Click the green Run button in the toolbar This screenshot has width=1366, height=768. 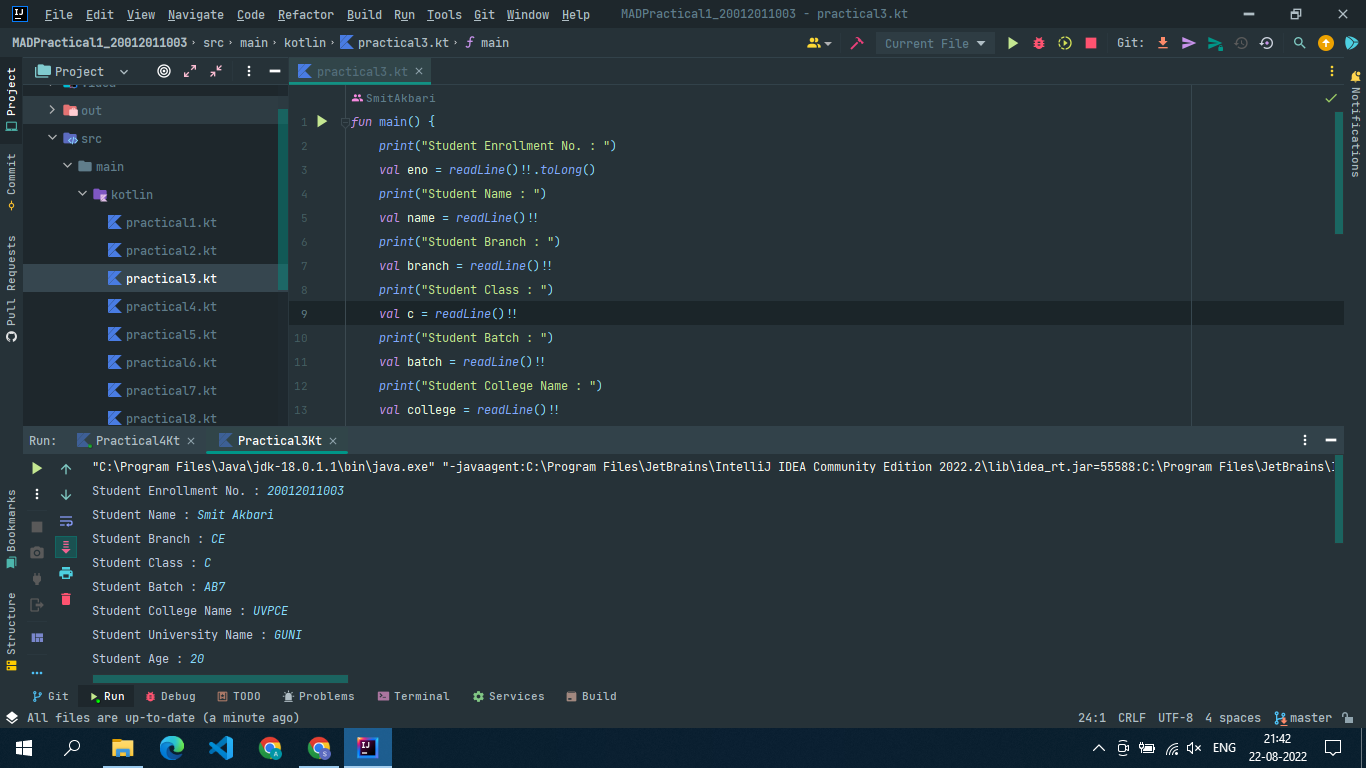(1013, 43)
